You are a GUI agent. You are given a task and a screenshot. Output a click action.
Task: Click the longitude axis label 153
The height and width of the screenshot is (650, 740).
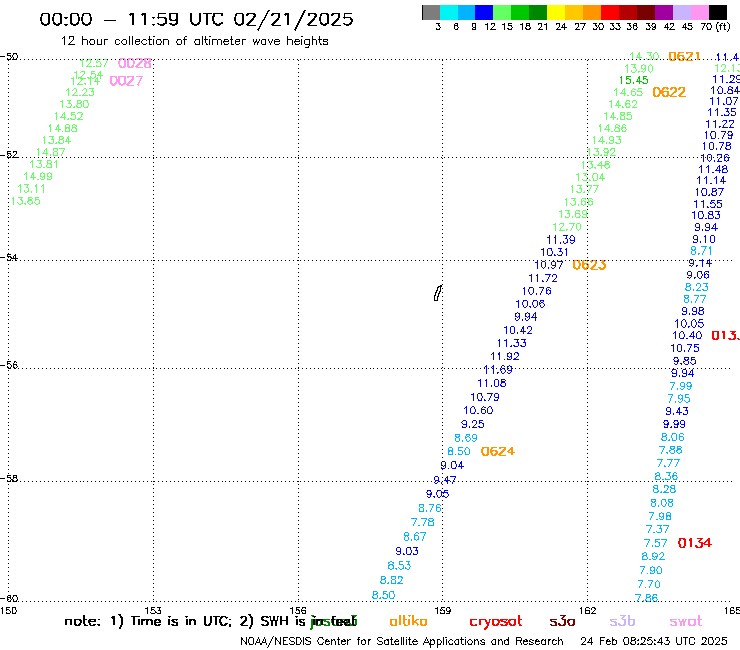click(153, 611)
